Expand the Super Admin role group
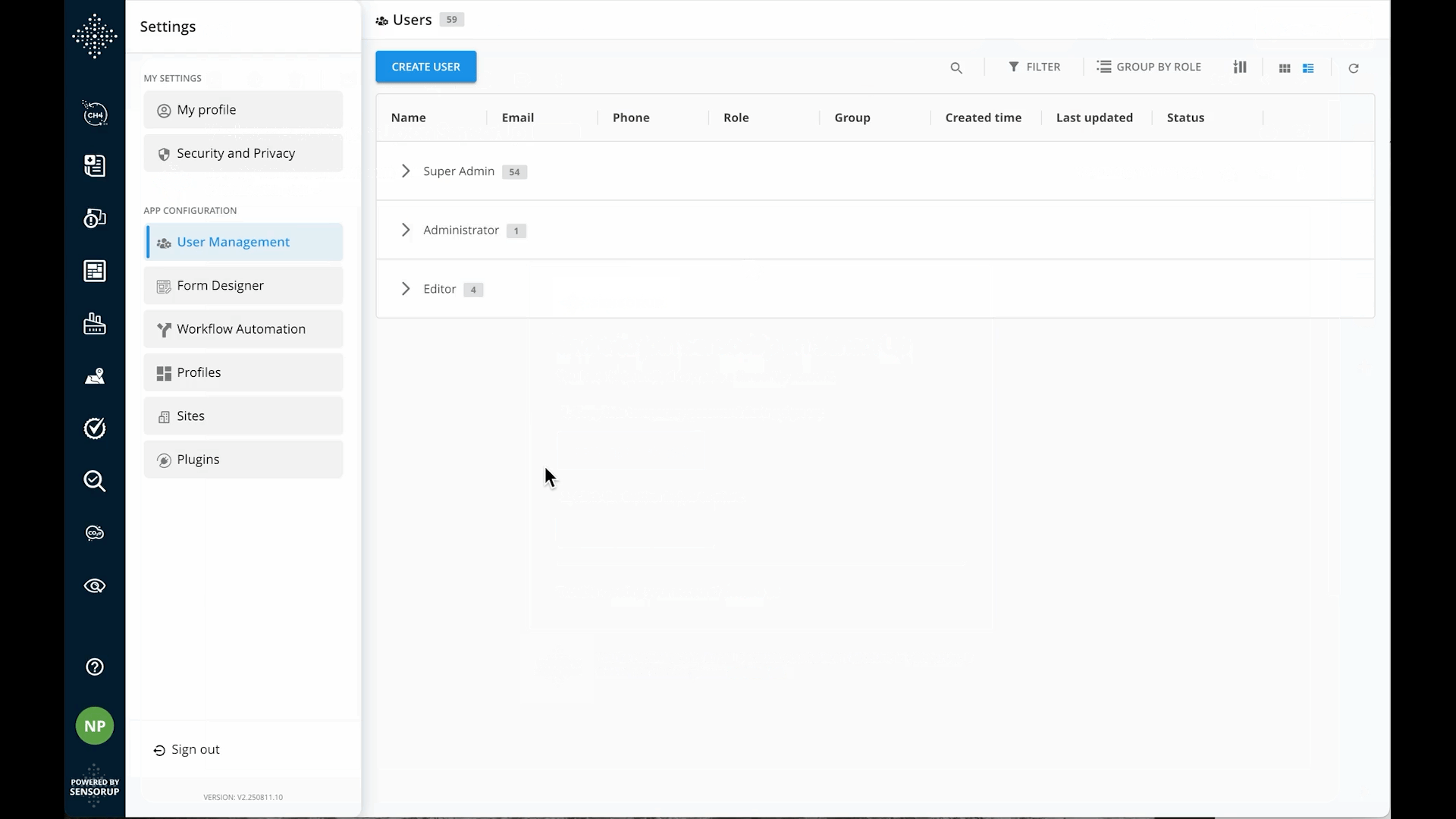Screen dimensions: 1456x819 coord(406,171)
